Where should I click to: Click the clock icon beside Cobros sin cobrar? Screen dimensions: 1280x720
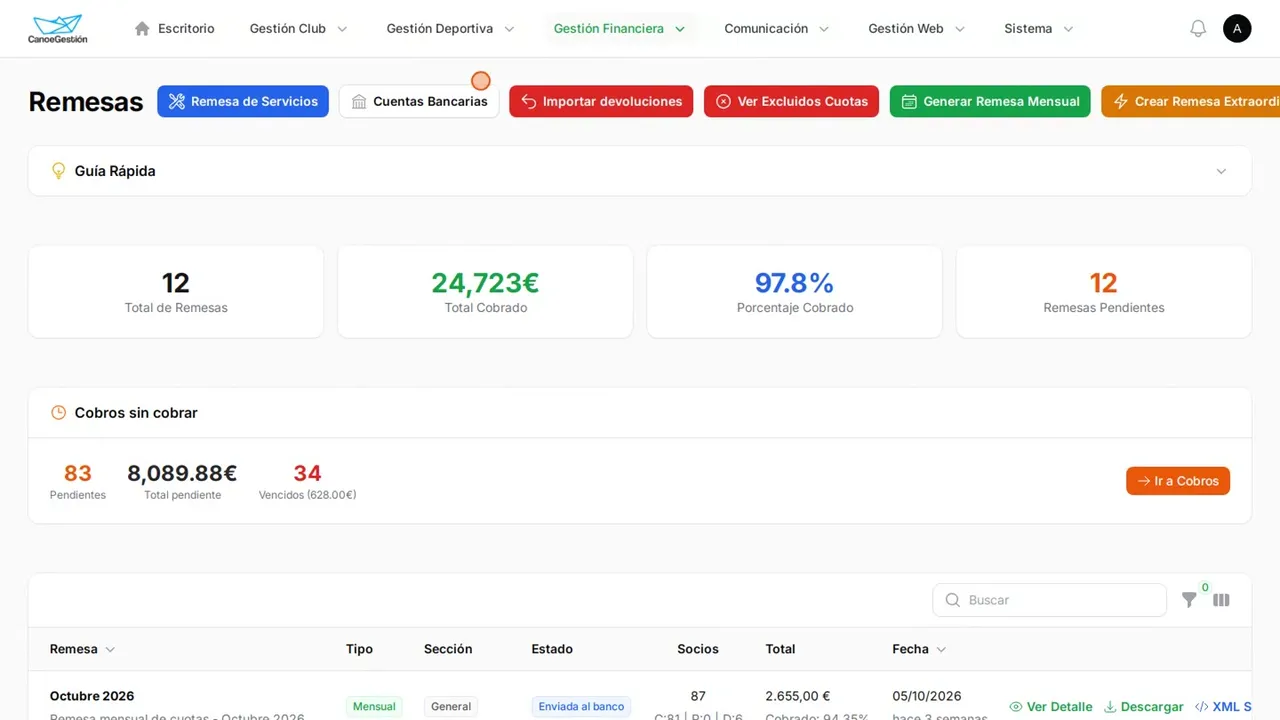point(58,413)
